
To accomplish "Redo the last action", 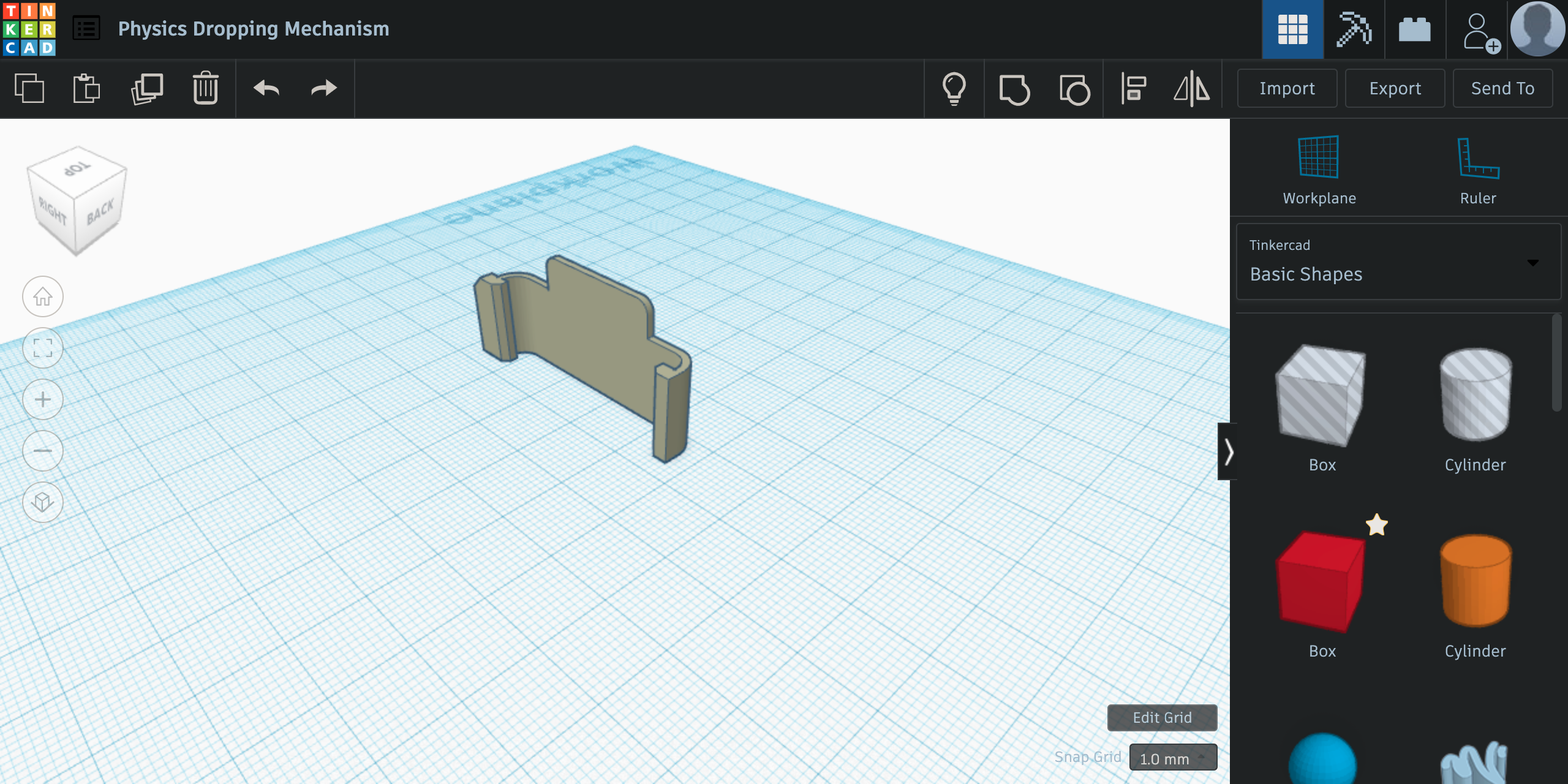I will click(x=323, y=89).
